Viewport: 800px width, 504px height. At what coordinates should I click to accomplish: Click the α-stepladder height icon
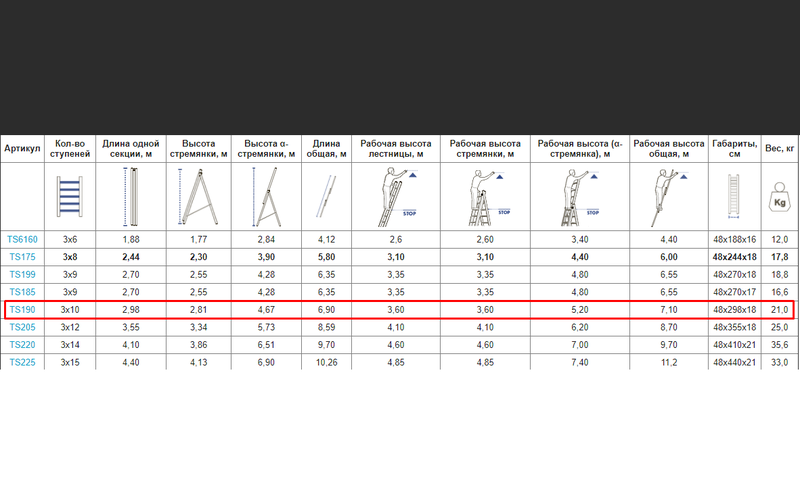click(266, 197)
